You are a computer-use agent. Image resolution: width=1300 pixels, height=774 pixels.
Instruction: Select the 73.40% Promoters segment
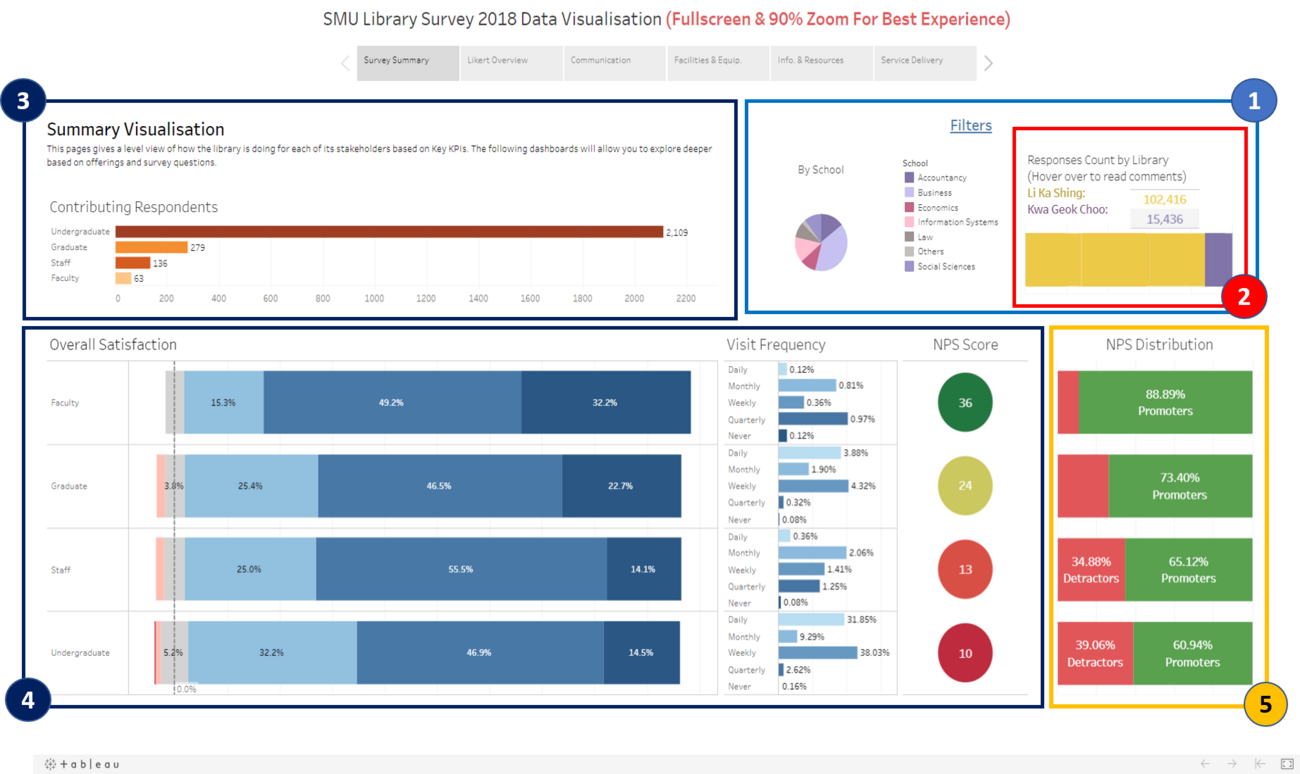click(x=1181, y=486)
